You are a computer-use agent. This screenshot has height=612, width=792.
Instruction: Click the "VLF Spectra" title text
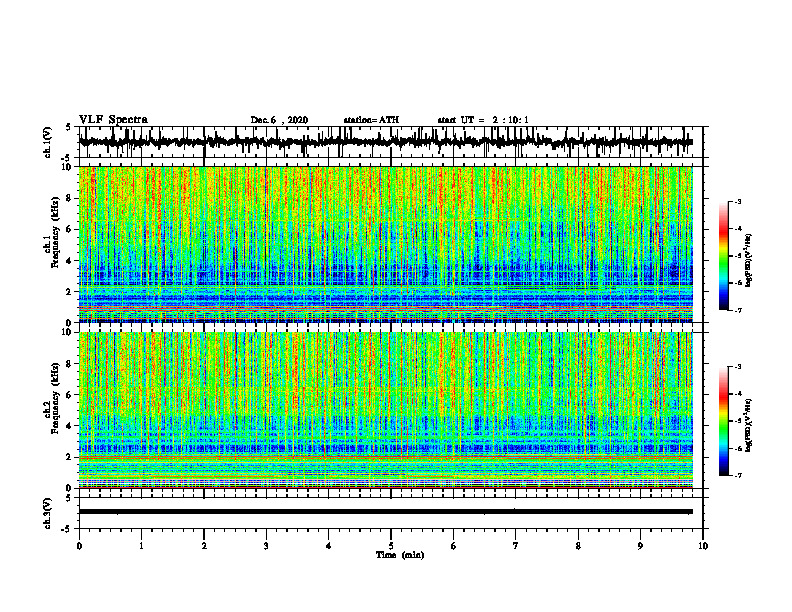pyautogui.click(x=113, y=120)
